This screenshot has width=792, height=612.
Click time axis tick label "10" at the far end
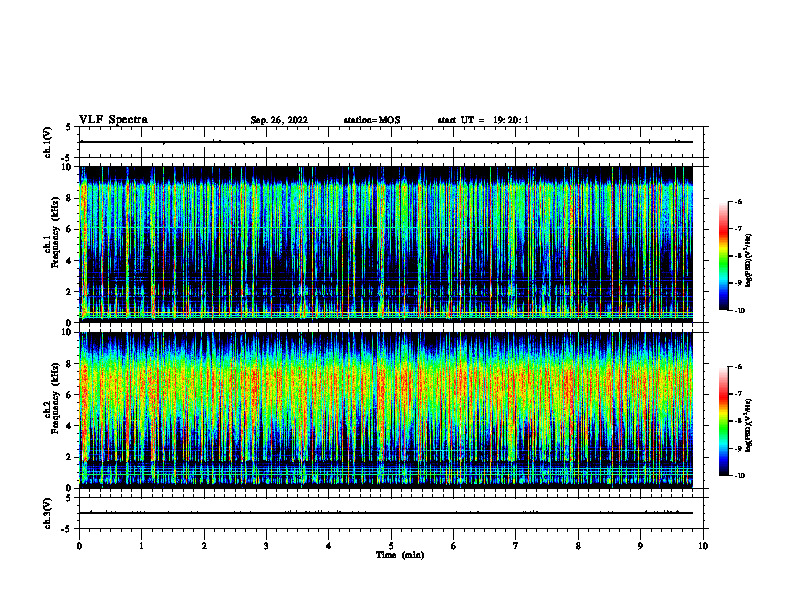[x=703, y=546]
